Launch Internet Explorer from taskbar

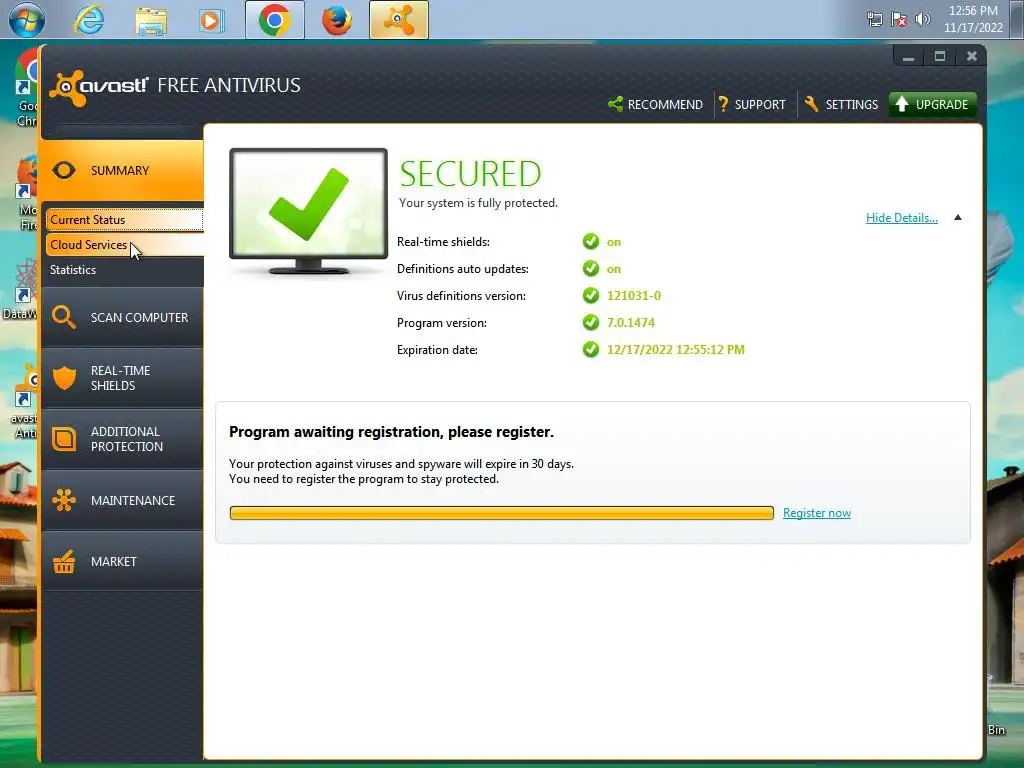(x=89, y=20)
